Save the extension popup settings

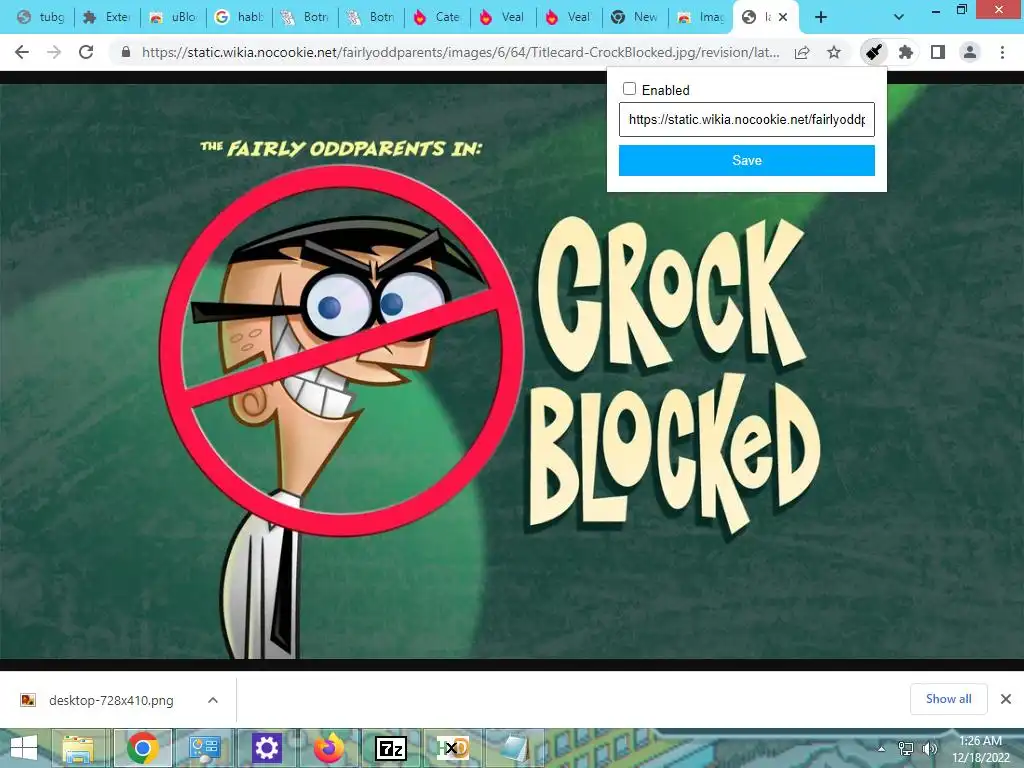pyautogui.click(x=746, y=161)
